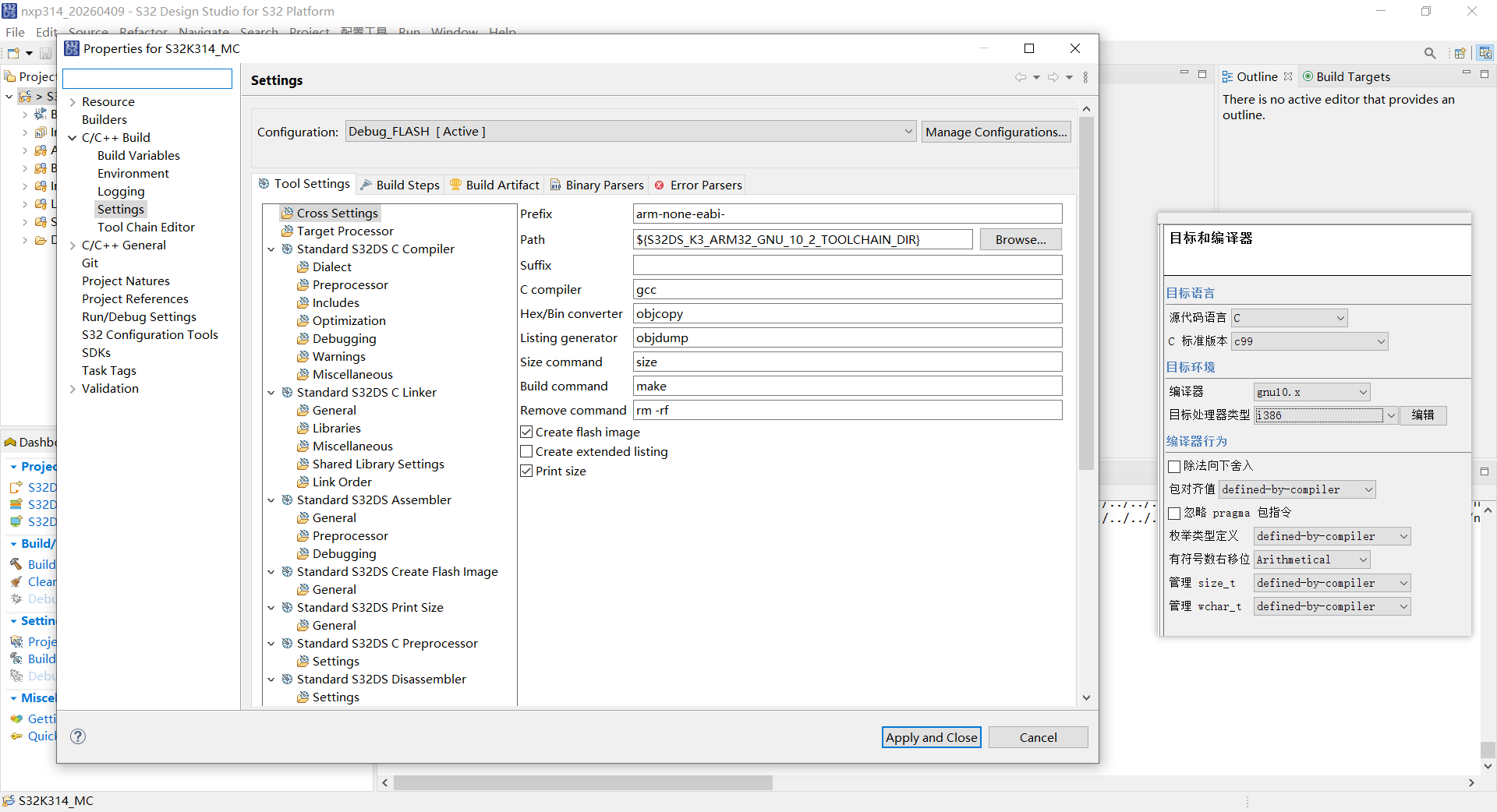
Task: Toggle Print size checkbox
Action: pos(526,471)
